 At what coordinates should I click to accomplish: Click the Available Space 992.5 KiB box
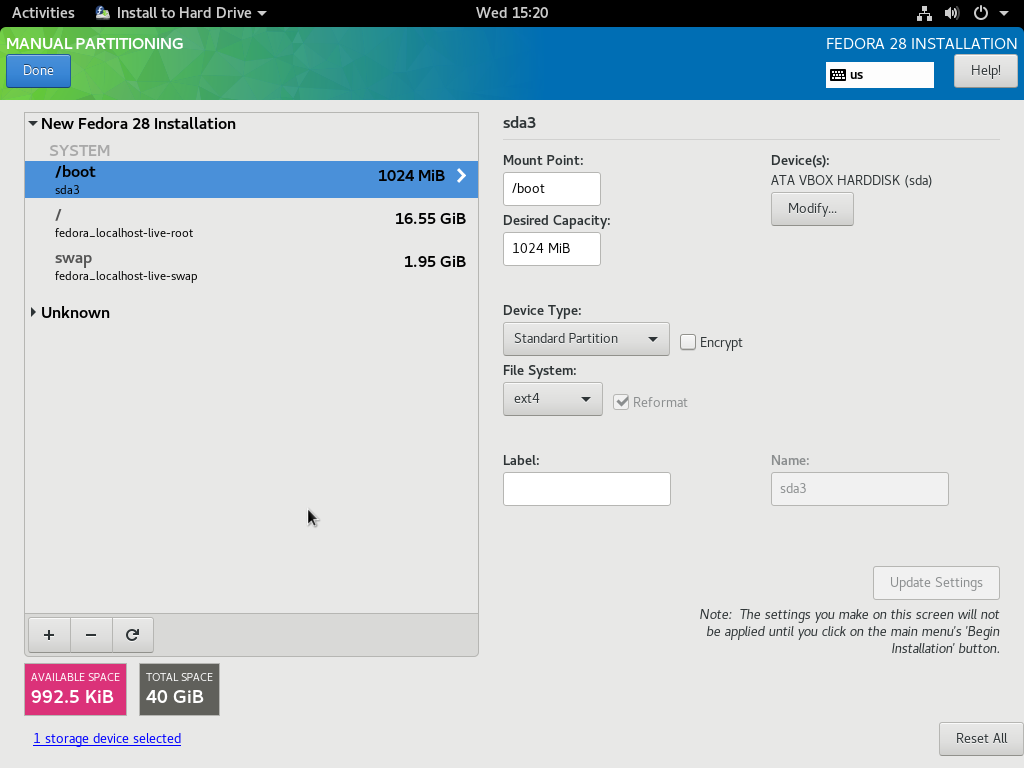click(75, 690)
